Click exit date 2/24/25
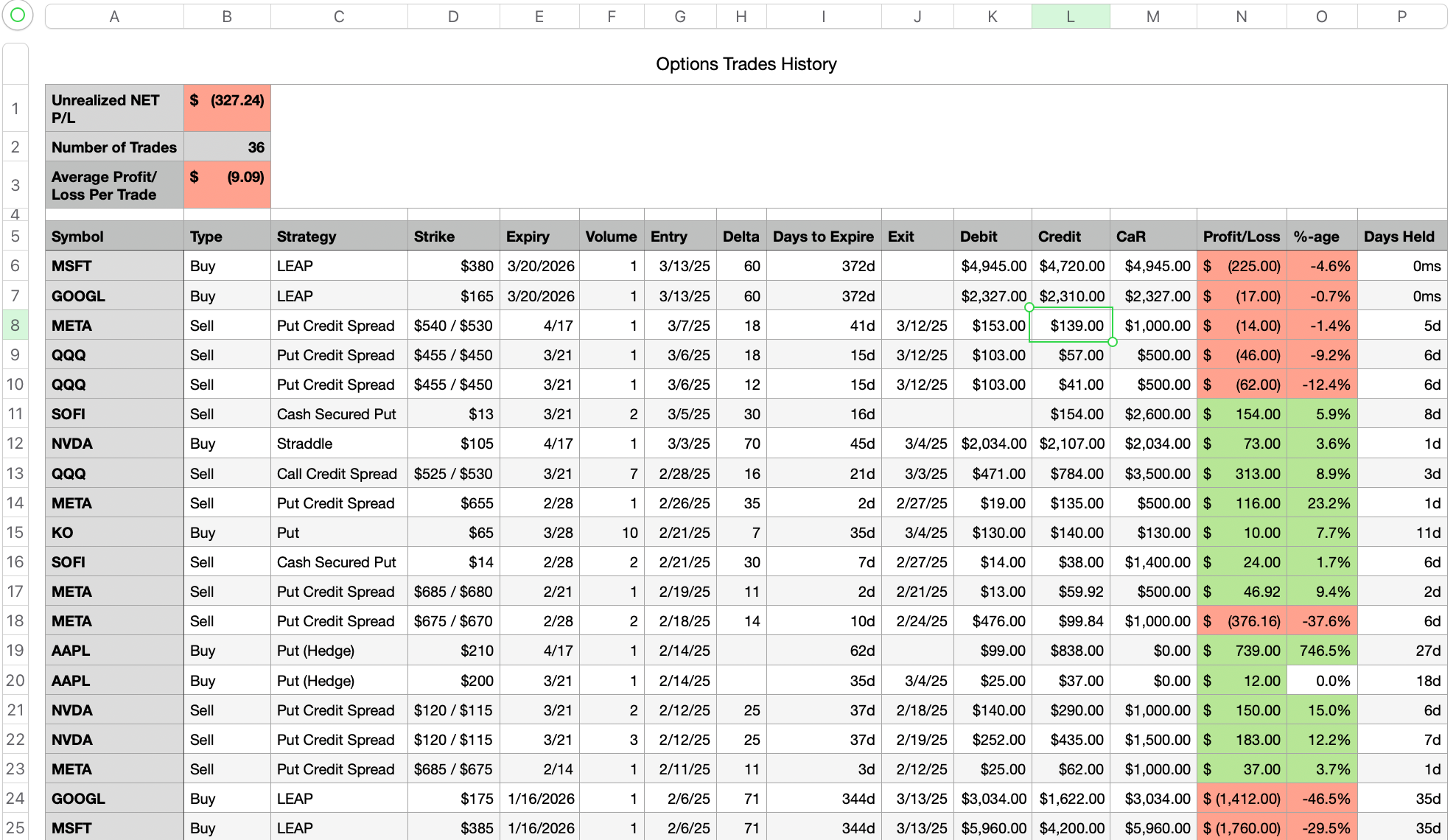This screenshot has width=1456, height=840. [917, 620]
